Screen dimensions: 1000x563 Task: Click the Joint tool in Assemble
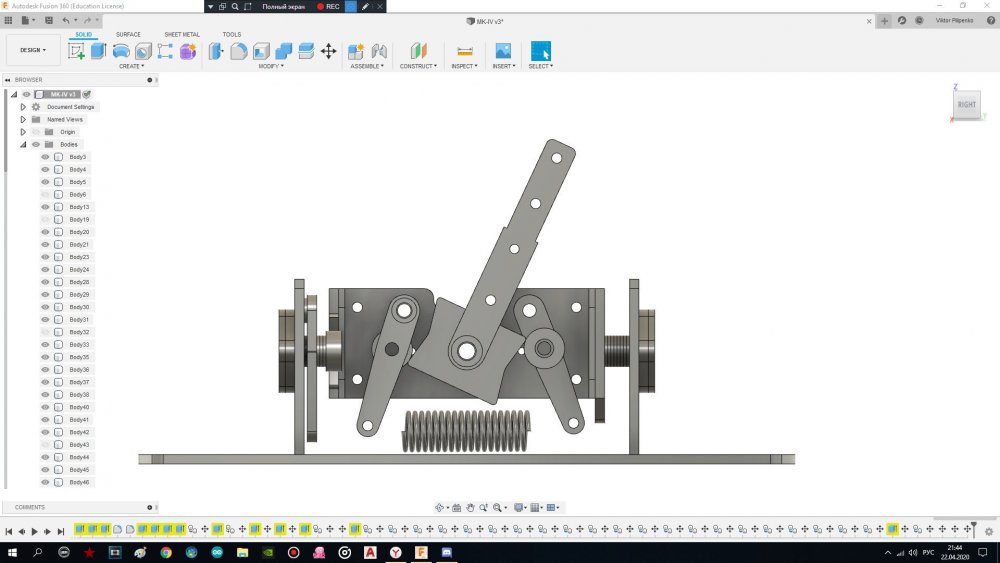(x=379, y=51)
